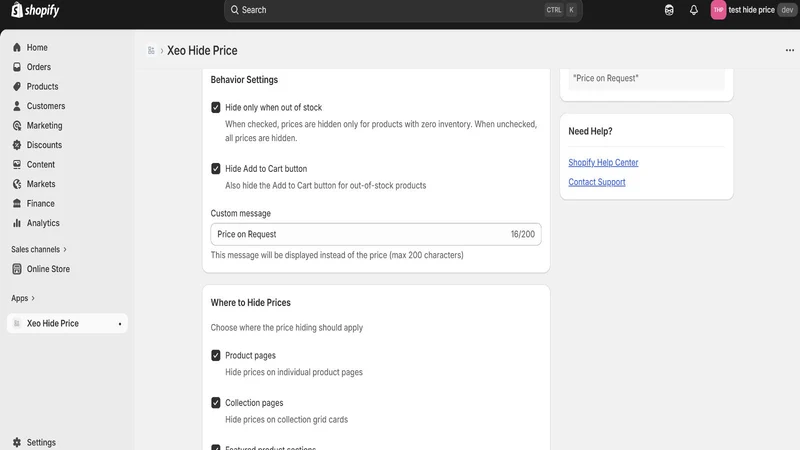800x450 pixels.
Task: Click the 16/200 character counter
Action: (522, 234)
